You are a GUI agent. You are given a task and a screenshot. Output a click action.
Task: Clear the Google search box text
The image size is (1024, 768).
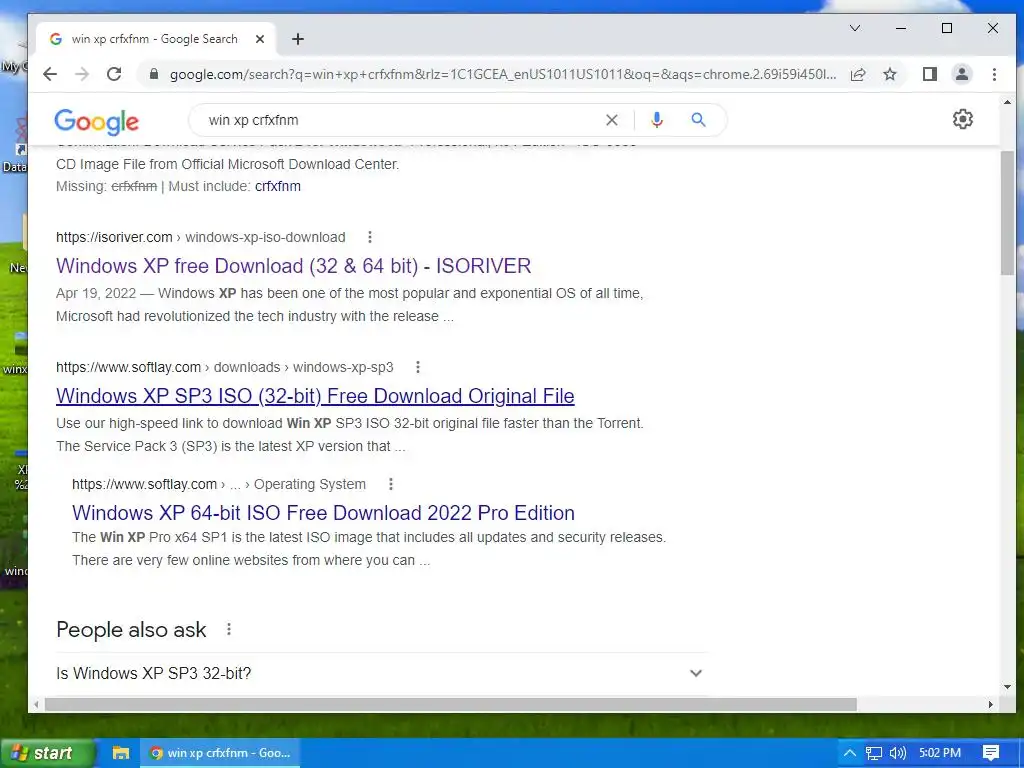point(611,120)
